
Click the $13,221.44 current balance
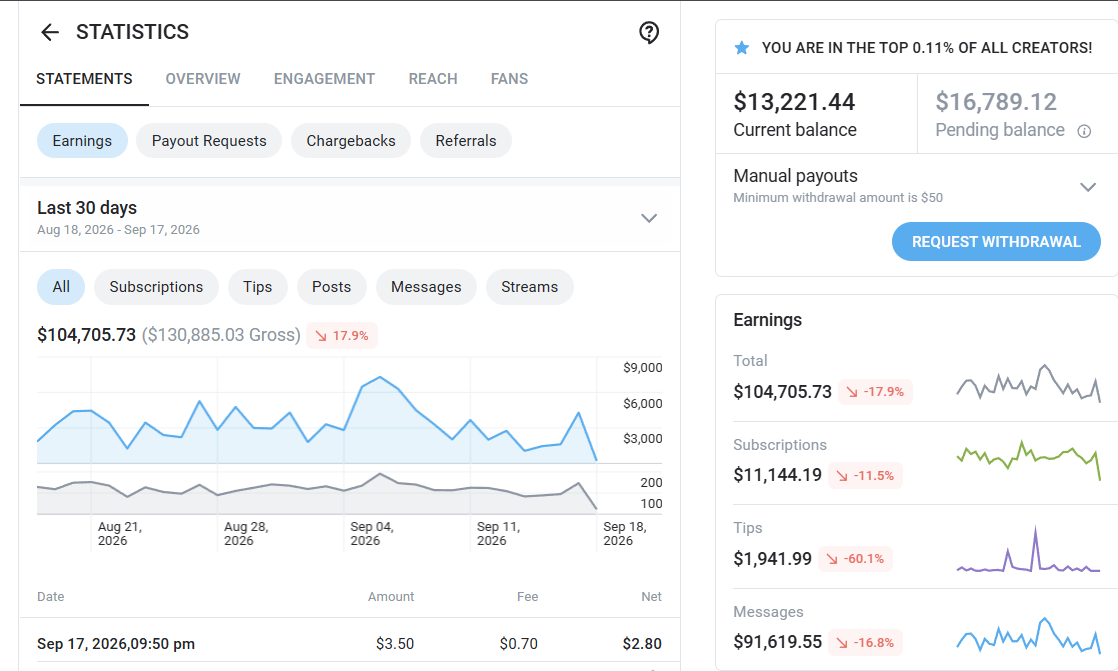click(x=794, y=102)
